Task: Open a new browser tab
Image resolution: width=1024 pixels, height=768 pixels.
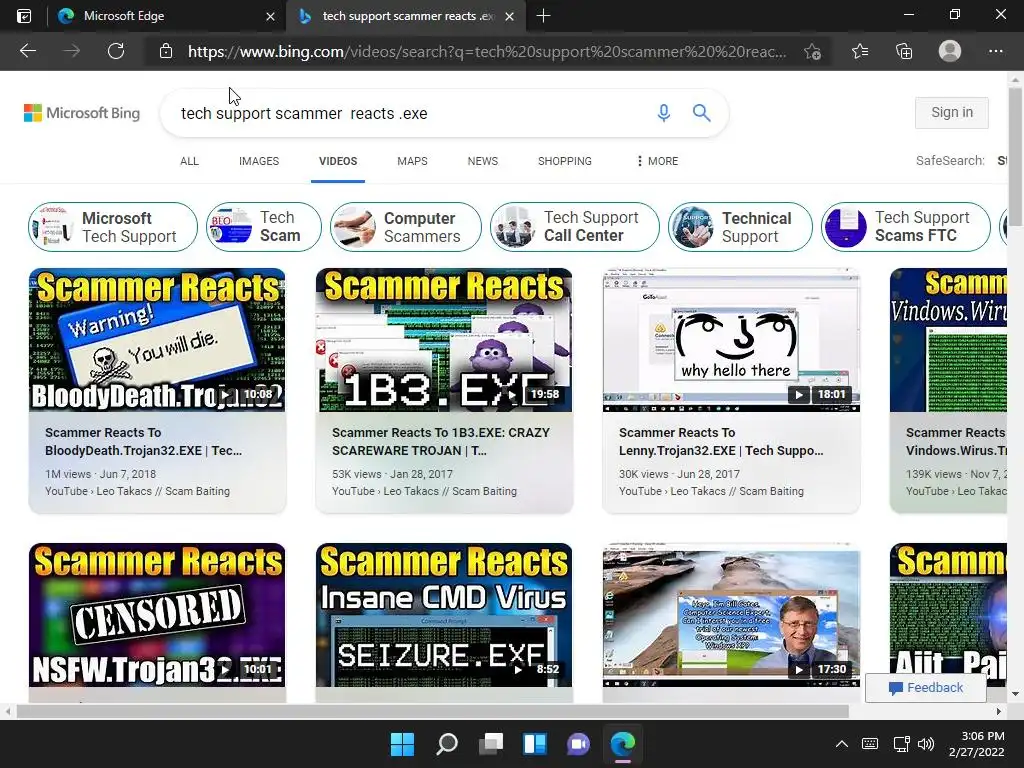Action: 543,16
